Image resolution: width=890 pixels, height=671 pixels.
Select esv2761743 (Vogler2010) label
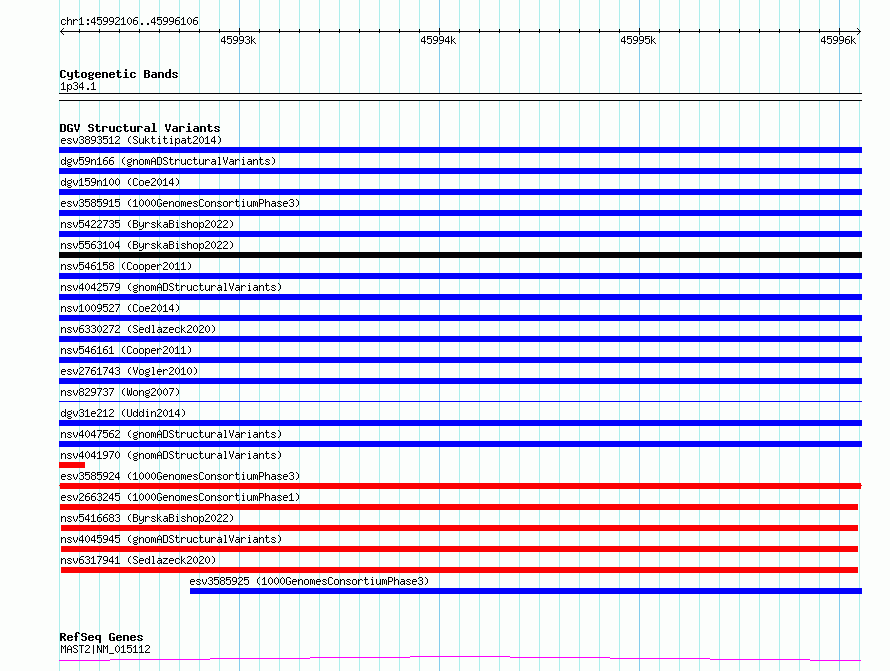[129, 371]
